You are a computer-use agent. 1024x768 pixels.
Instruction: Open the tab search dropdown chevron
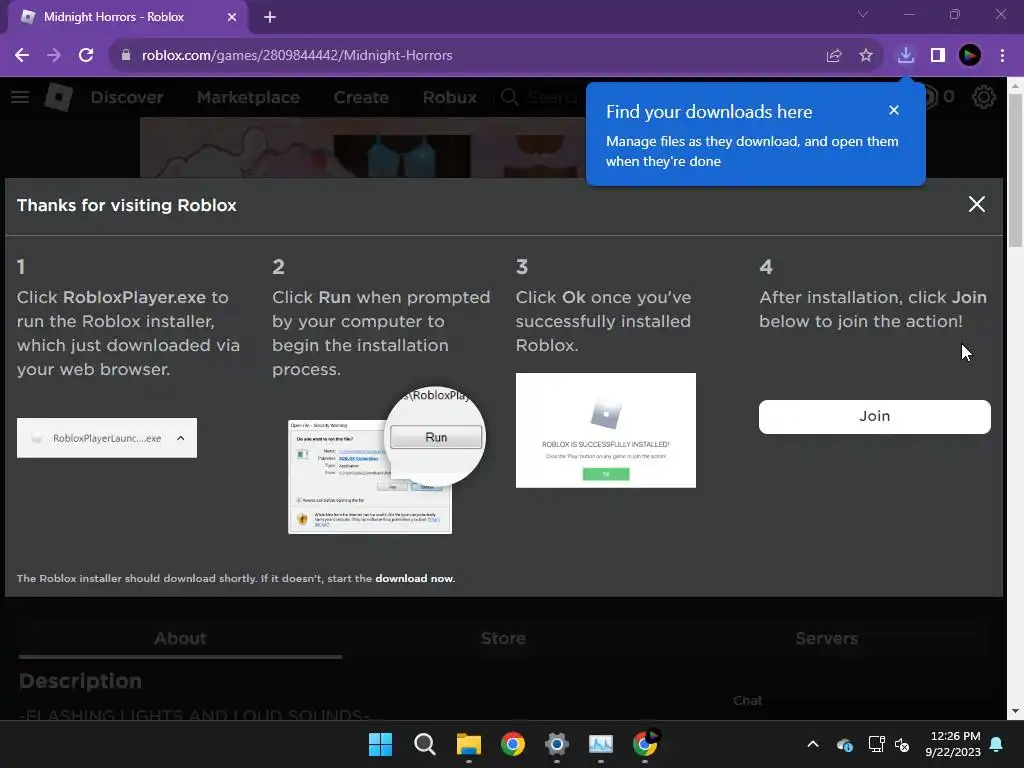[863, 14]
